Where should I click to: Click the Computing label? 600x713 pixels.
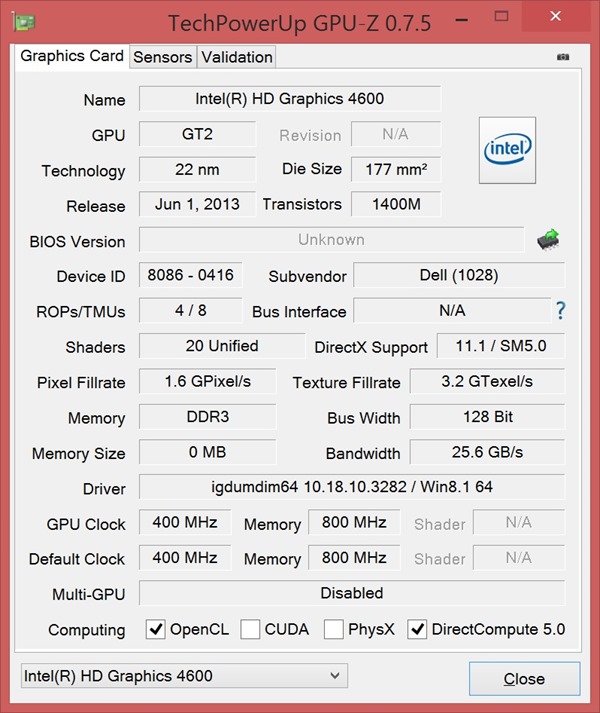(86, 630)
